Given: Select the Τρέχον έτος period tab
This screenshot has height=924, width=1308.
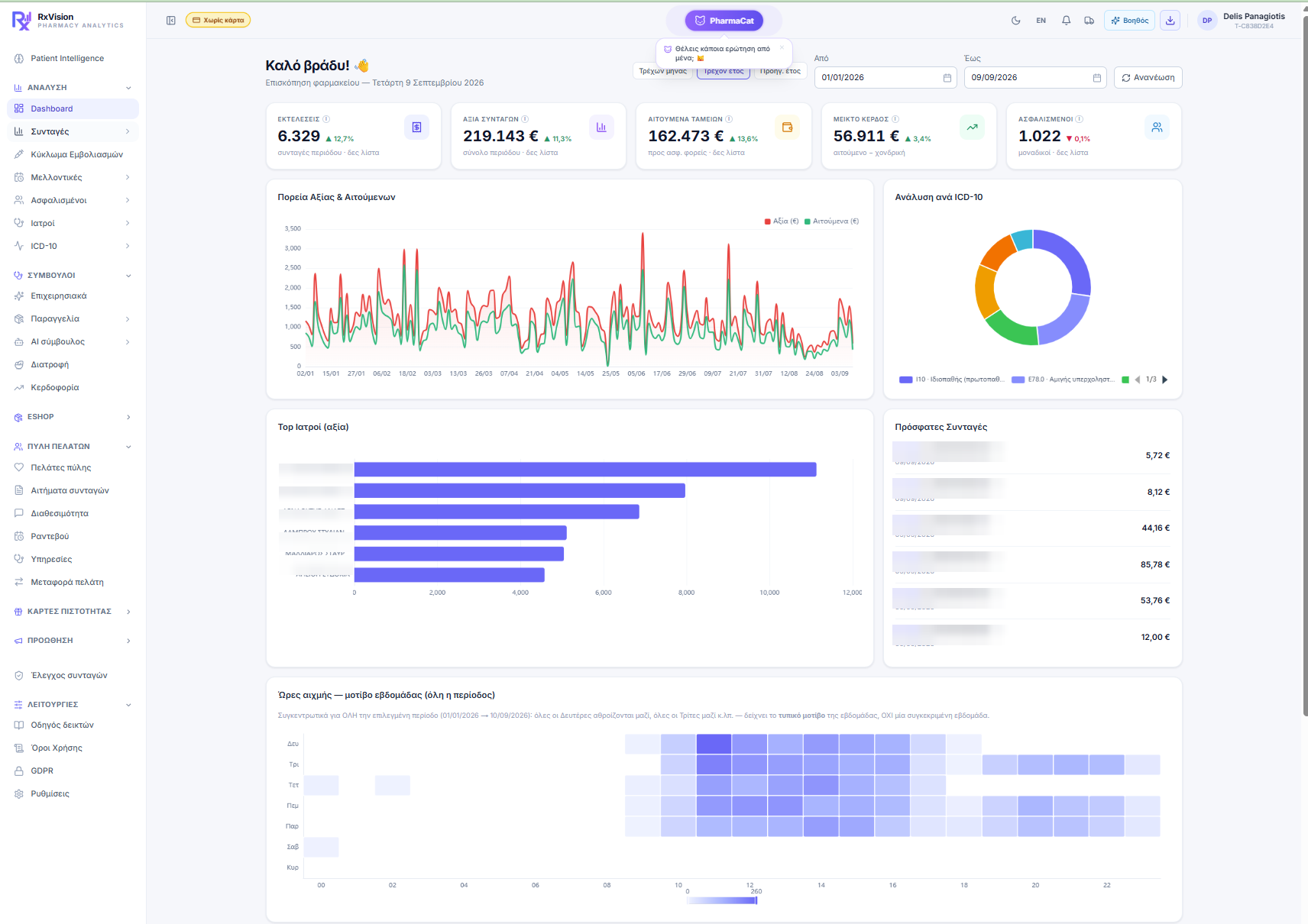Looking at the screenshot, I should (724, 72).
